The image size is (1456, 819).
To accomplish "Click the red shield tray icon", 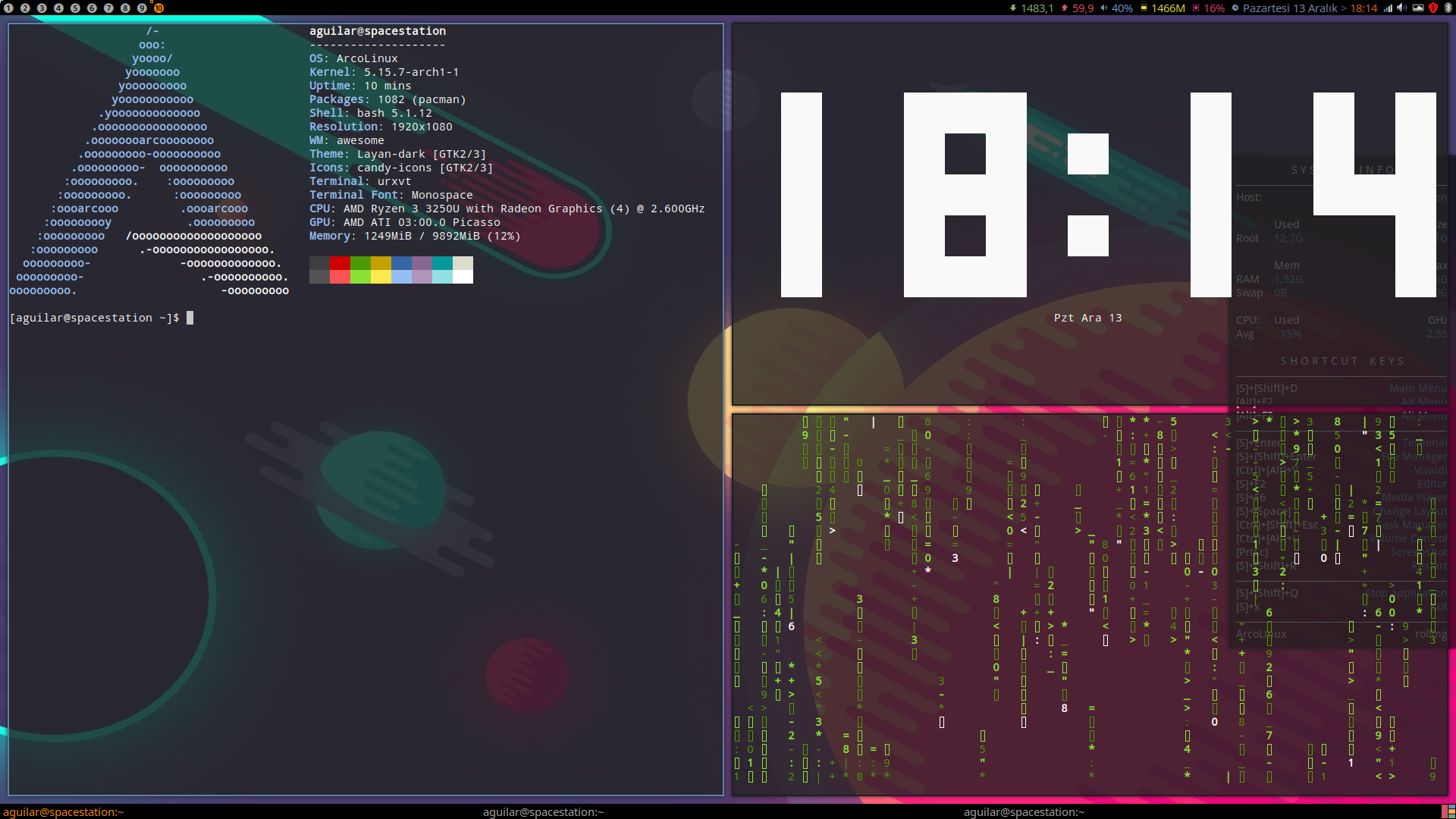I will [1433, 8].
